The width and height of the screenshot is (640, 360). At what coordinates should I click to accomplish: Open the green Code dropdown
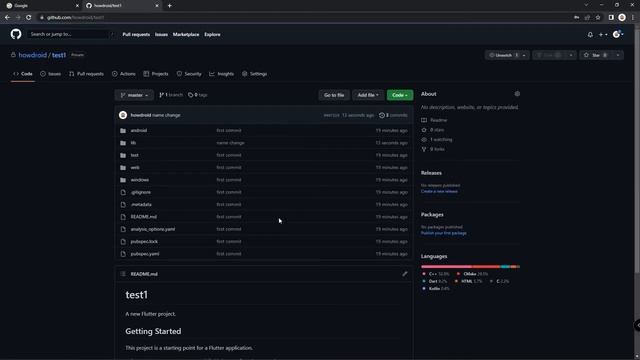(400, 95)
